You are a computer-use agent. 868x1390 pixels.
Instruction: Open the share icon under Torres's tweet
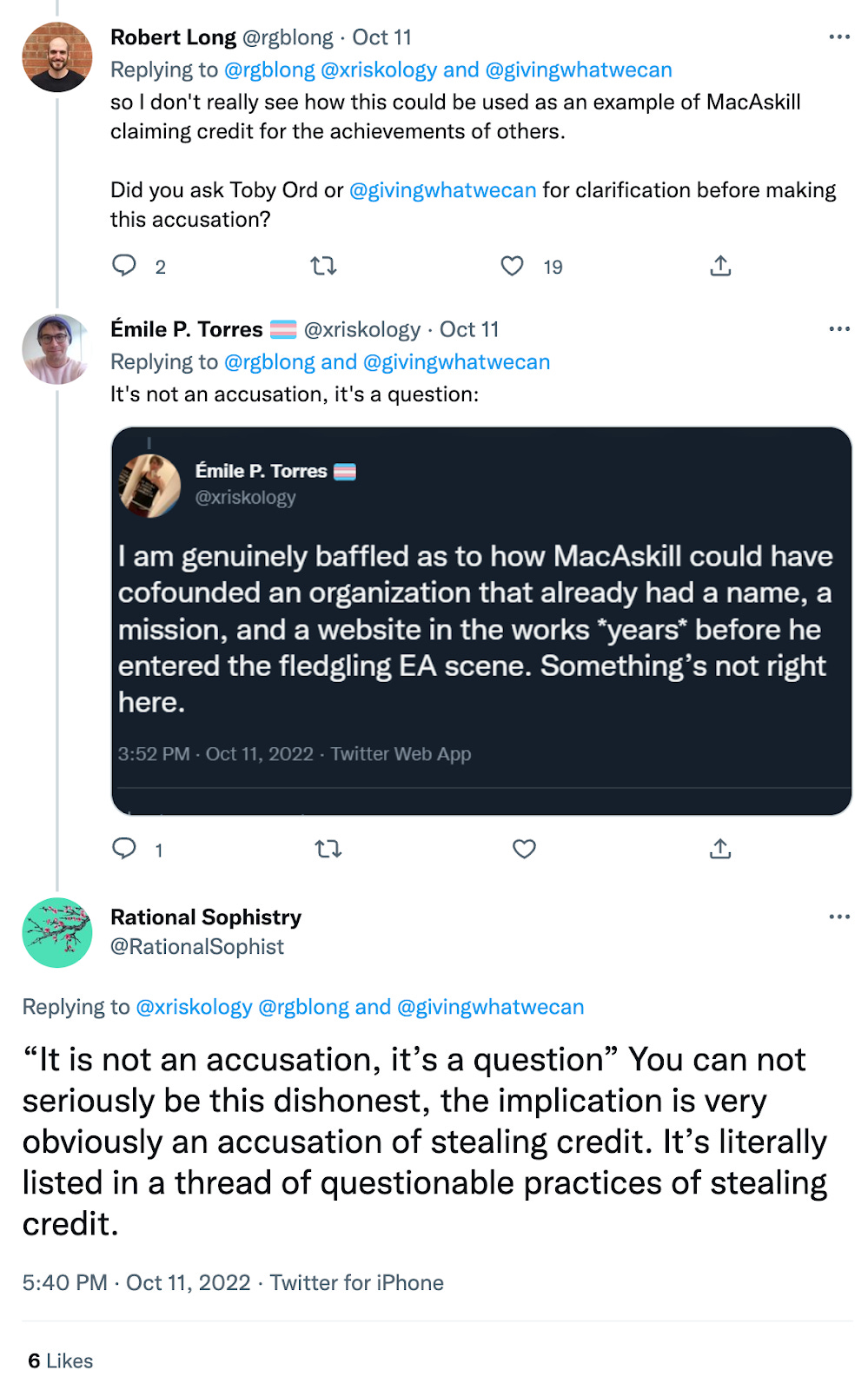(x=720, y=850)
